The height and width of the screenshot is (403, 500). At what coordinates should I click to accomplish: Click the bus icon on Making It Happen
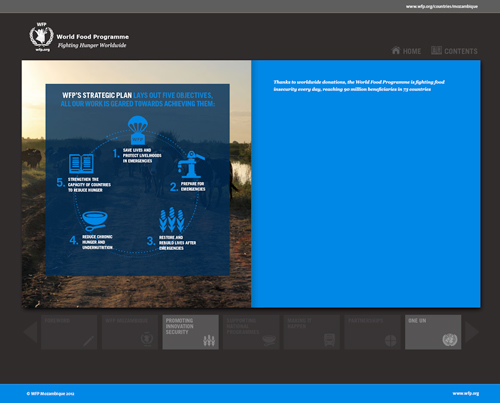[329, 340]
